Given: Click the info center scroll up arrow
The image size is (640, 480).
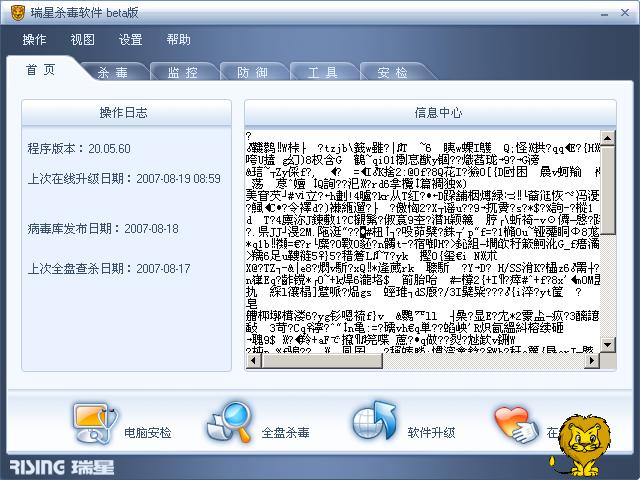Looking at the screenshot, I should tap(608, 138).
